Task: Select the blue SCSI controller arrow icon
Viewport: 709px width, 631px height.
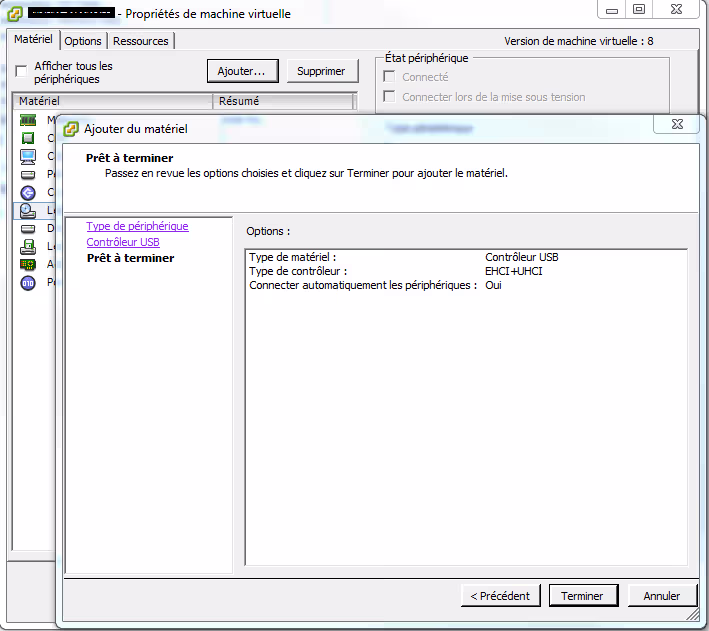Action: click(x=28, y=192)
